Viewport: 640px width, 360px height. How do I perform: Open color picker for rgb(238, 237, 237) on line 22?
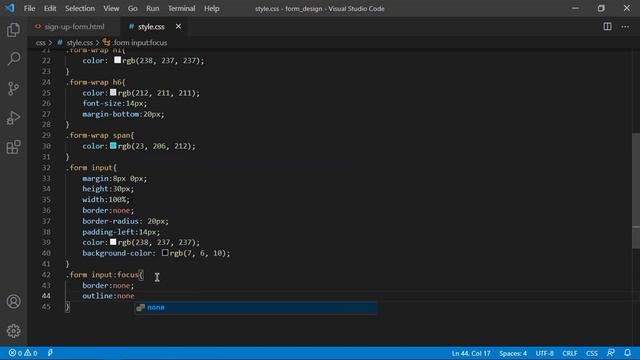pyautogui.click(x=118, y=60)
